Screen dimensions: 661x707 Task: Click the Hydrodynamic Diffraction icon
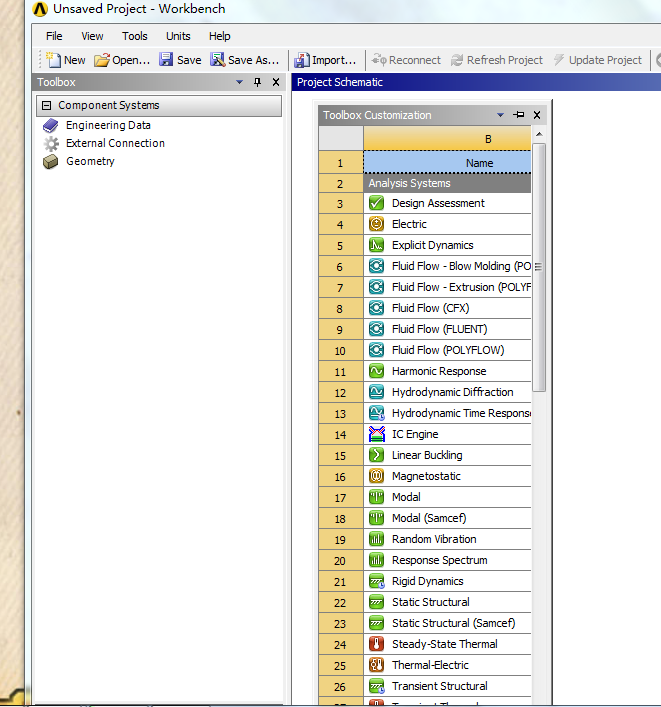pyautogui.click(x=376, y=392)
